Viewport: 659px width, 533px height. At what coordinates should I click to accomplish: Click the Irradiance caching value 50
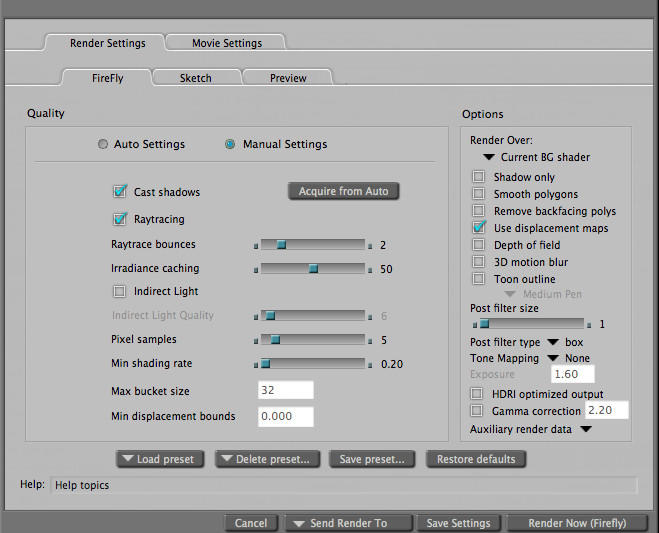(x=386, y=269)
